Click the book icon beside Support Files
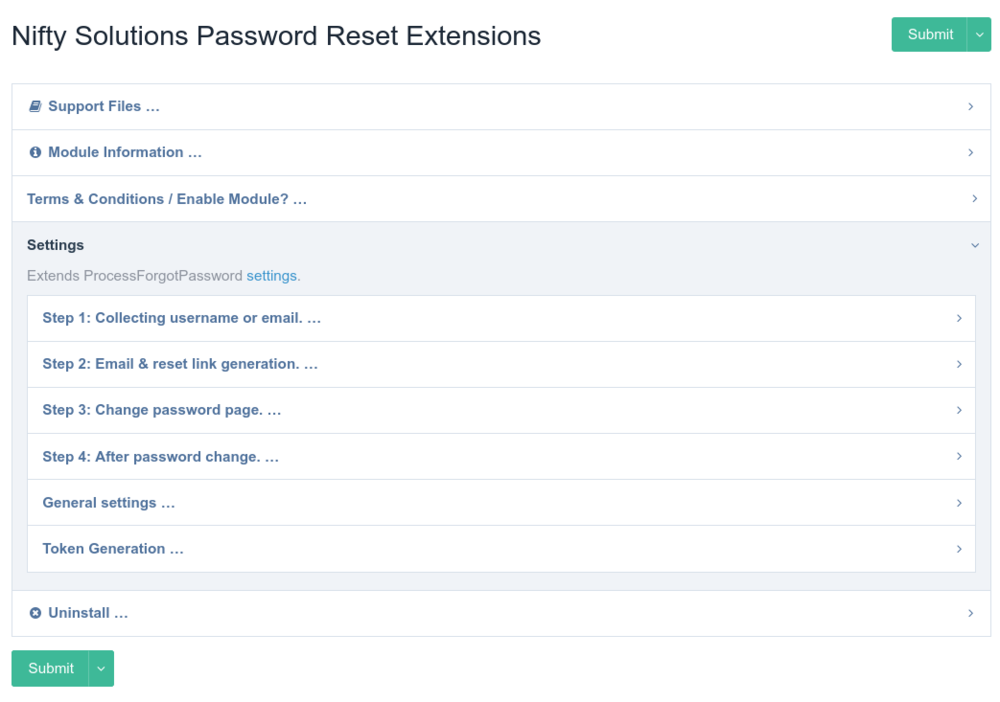 [x=35, y=106]
